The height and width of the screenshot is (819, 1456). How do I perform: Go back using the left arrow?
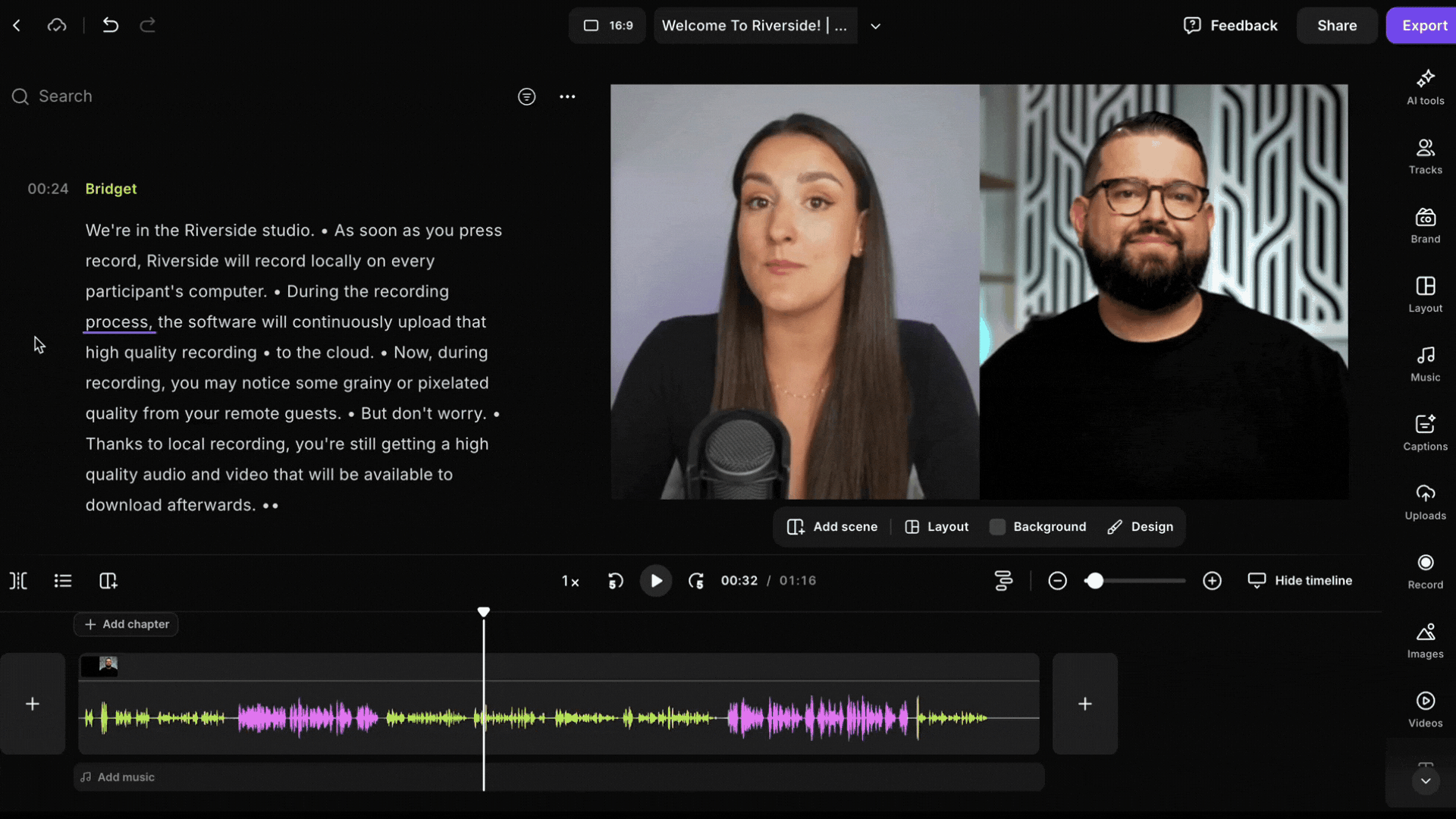(x=17, y=26)
